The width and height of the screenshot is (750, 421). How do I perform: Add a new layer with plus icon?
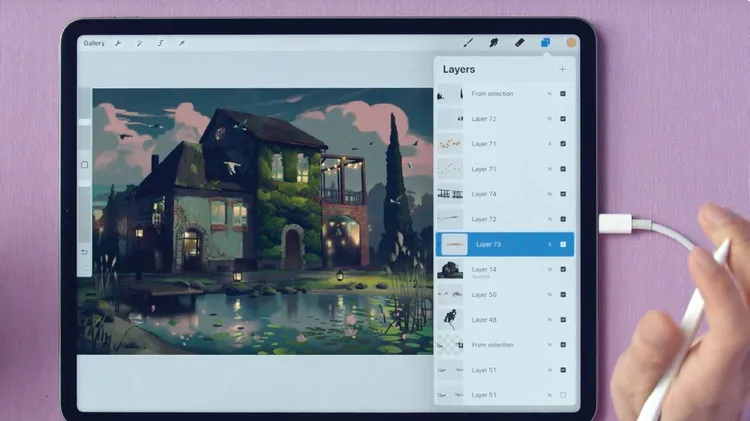click(x=562, y=69)
